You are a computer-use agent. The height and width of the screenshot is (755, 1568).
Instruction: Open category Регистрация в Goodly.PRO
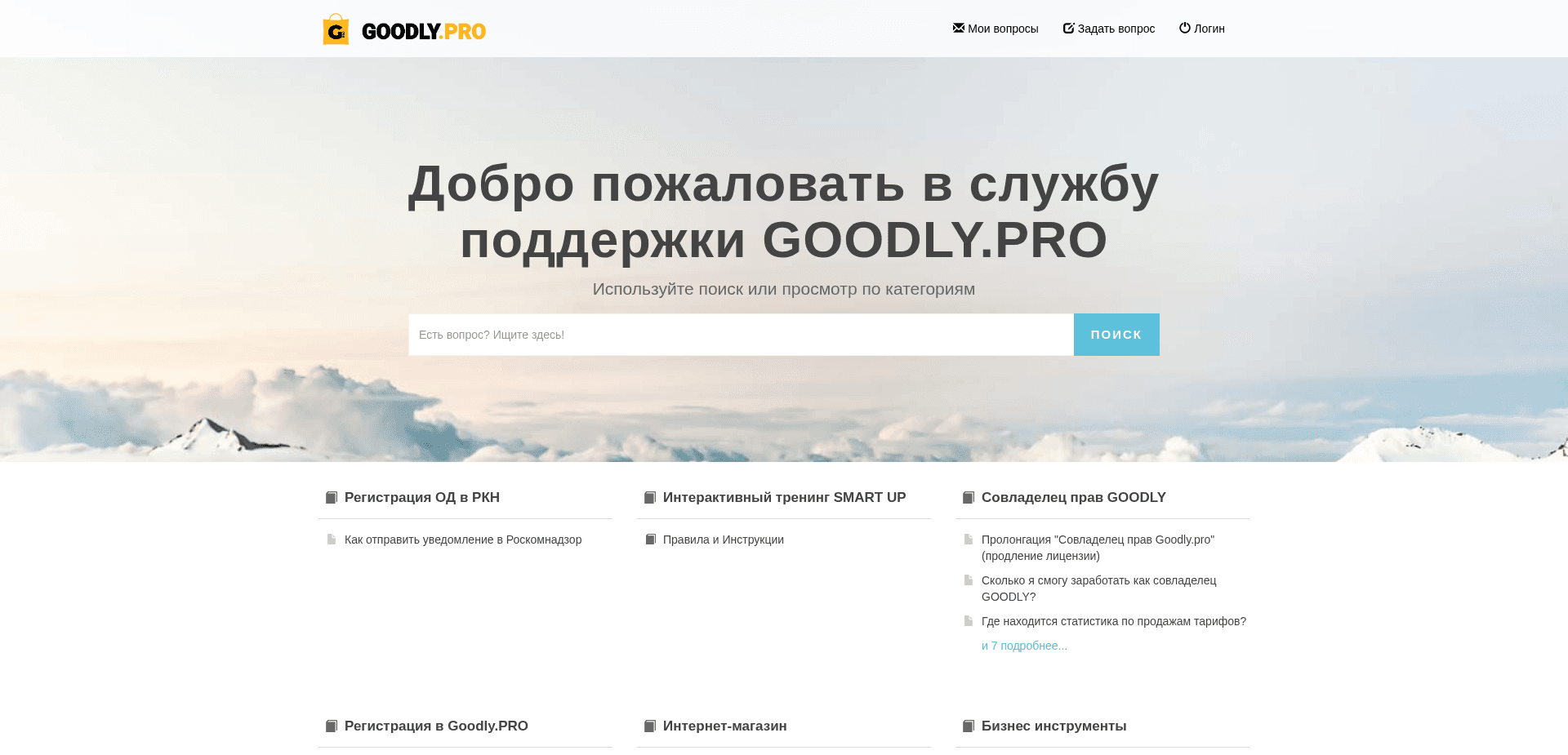click(436, 726)
